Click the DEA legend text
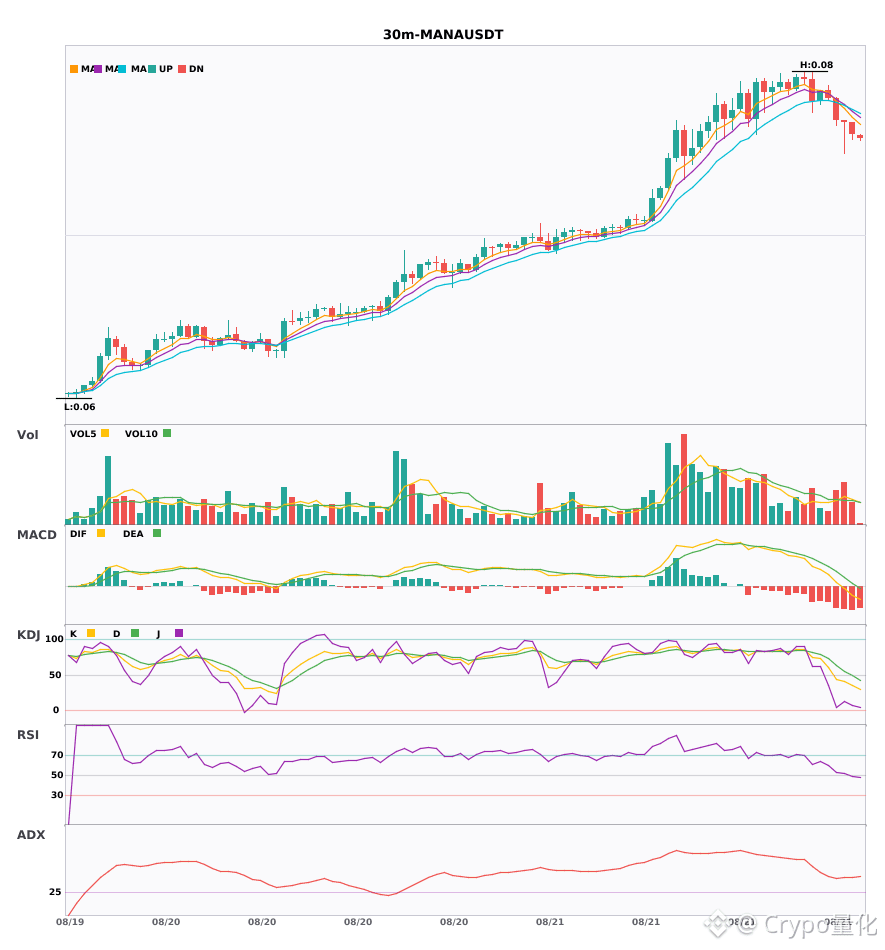 (133, 534)
